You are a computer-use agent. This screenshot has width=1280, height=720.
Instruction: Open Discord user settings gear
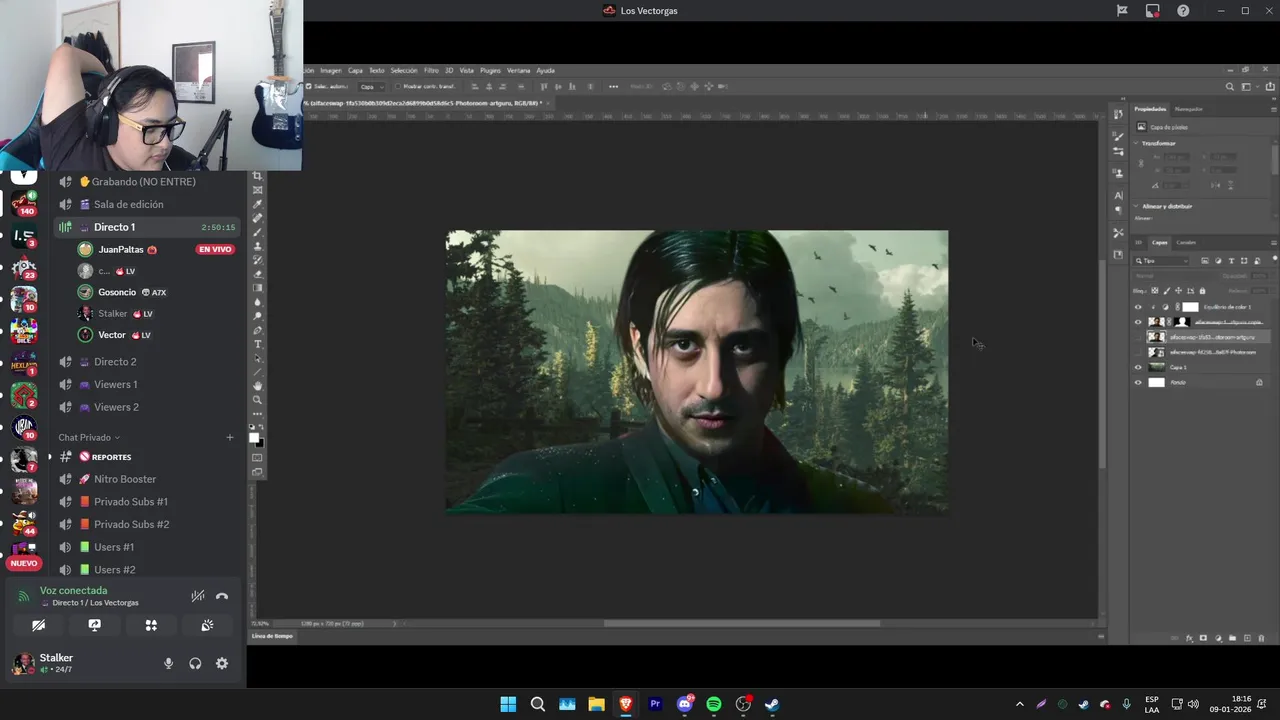pyautogui.click(x=222, y=663)
